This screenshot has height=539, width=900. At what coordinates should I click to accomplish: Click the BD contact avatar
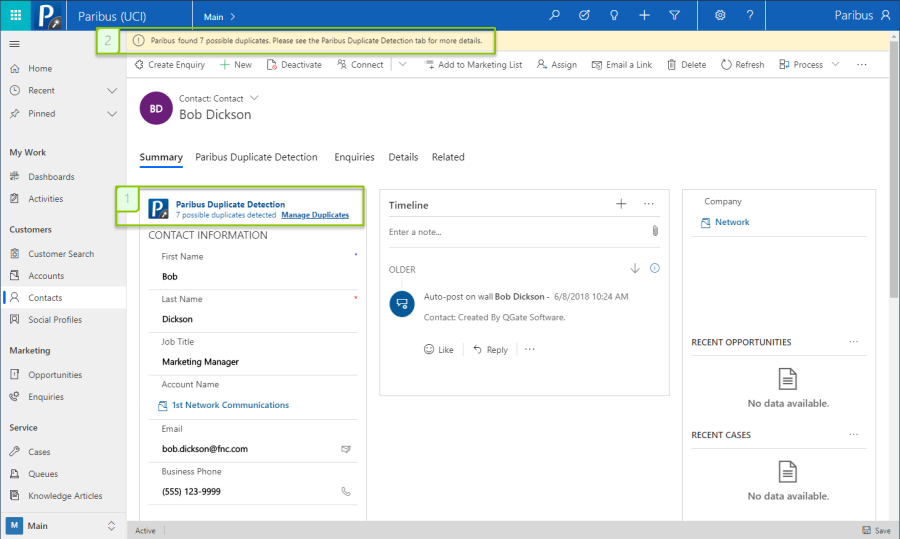pyautogui.click(x=156, y=108)
